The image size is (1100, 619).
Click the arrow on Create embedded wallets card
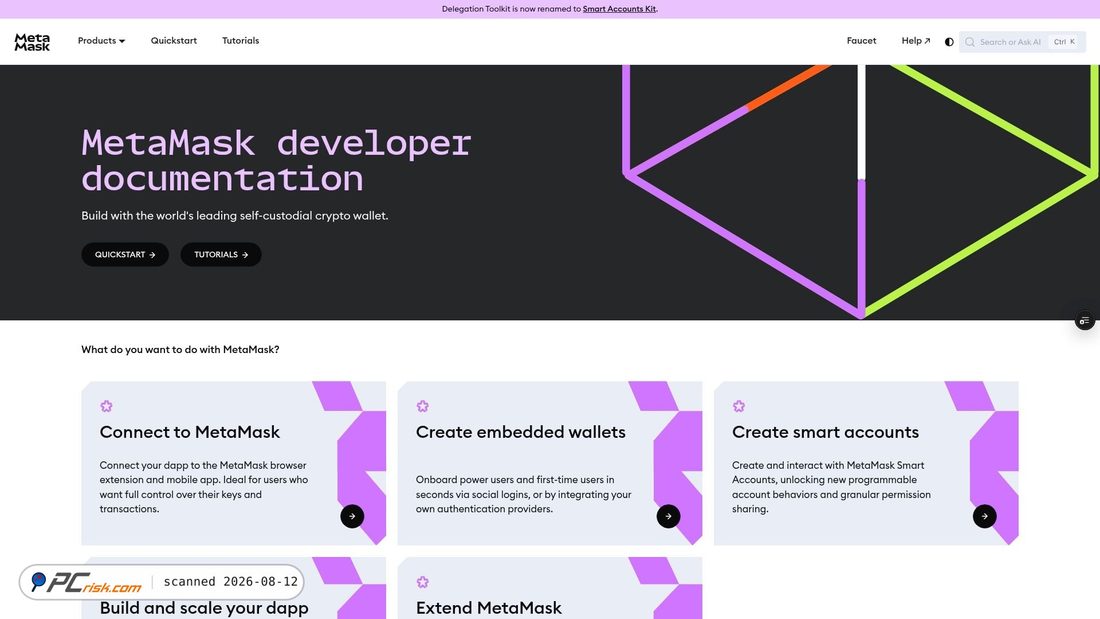click(x=669, y=516)
